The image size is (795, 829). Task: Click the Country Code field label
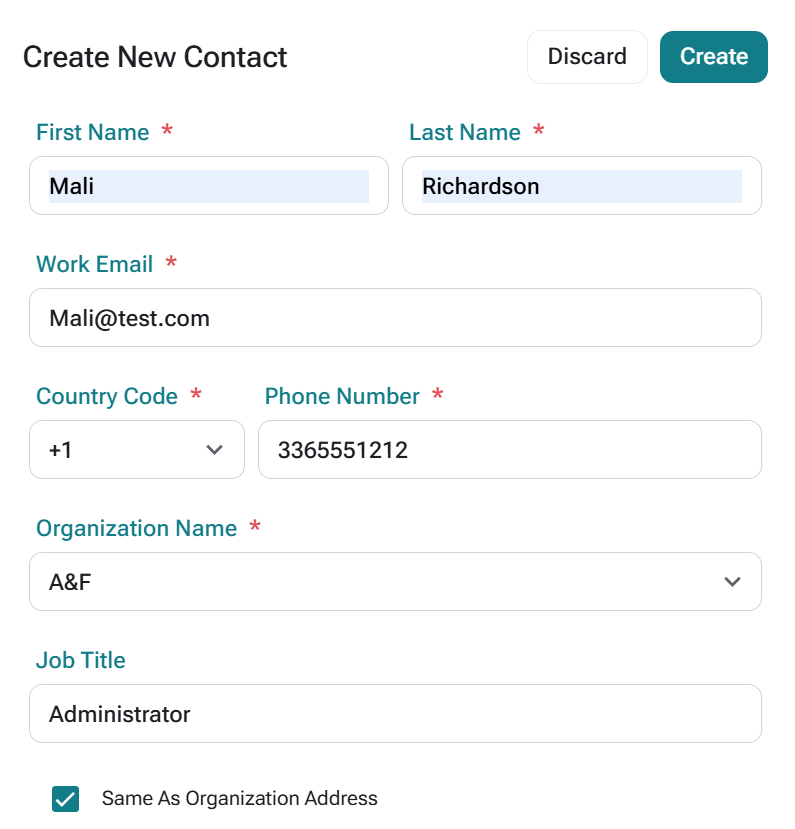pos(107,397)
